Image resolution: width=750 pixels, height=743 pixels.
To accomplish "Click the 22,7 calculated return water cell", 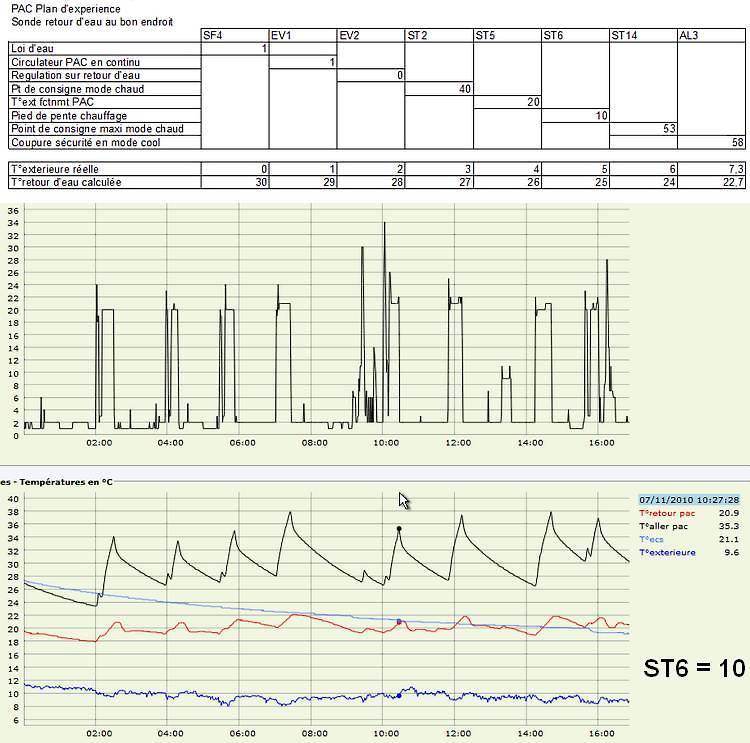I will [x=710, y=182].
